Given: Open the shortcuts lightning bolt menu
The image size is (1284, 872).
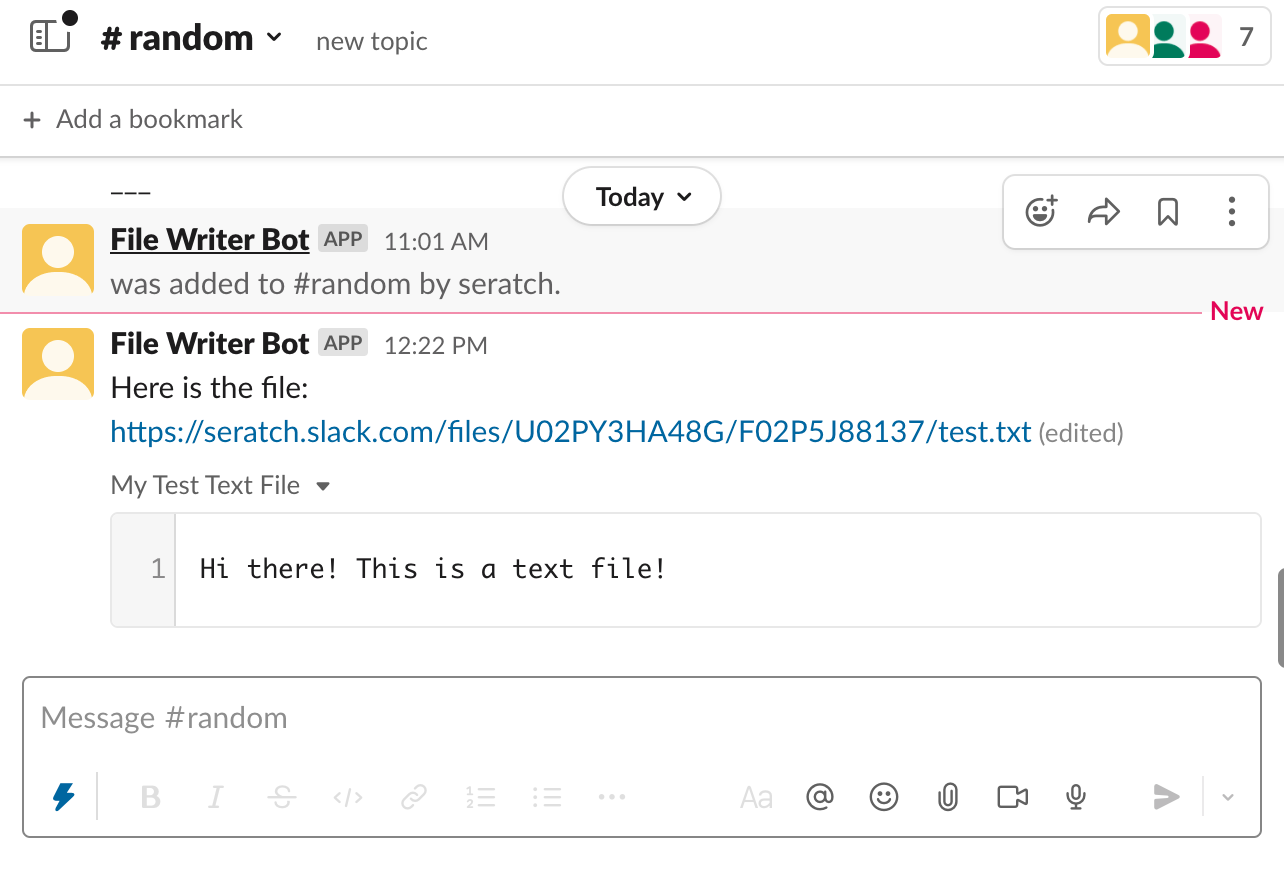Looking at the screenshot, I should coord(63,797).
